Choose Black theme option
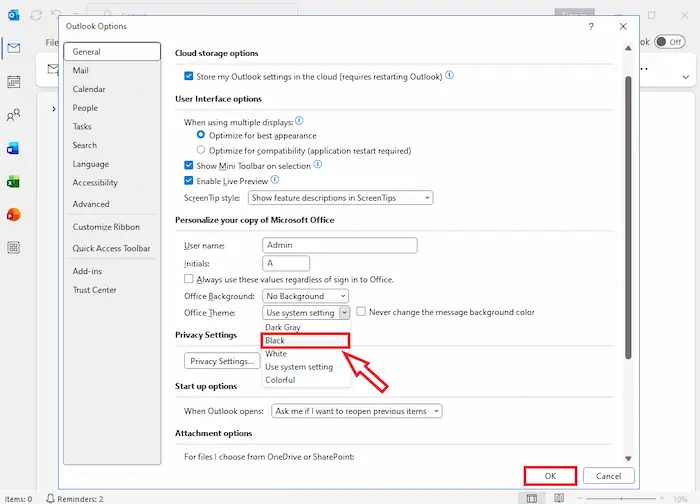 point(306,341)
